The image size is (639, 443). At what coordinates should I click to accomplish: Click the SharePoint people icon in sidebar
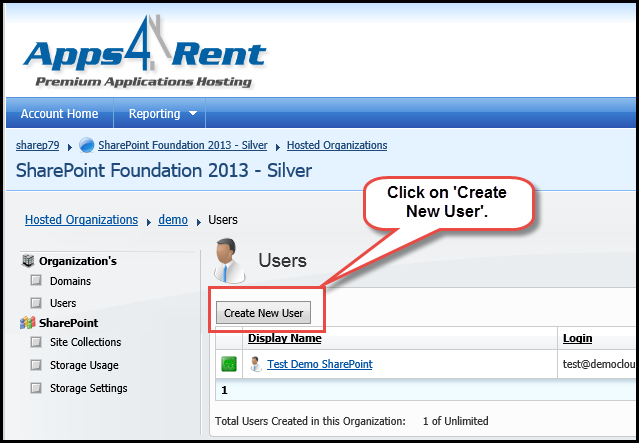[x=28, y=323]
